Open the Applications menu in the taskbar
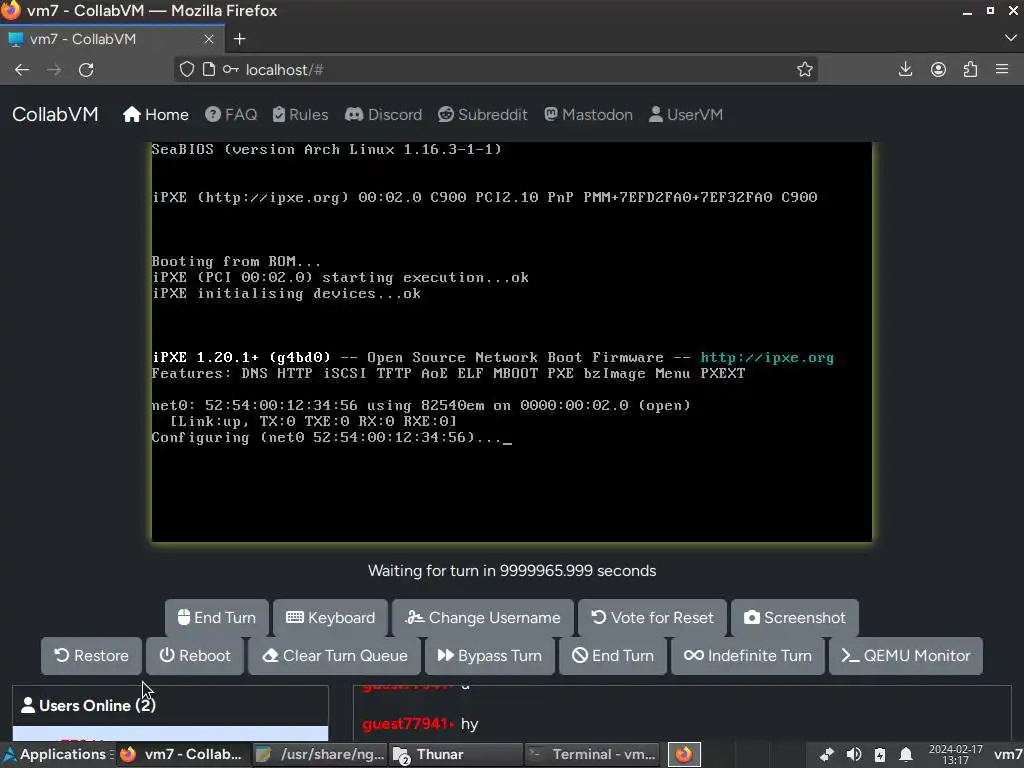The height and width of the screenshot is (768, 1024). click(57, 754)
